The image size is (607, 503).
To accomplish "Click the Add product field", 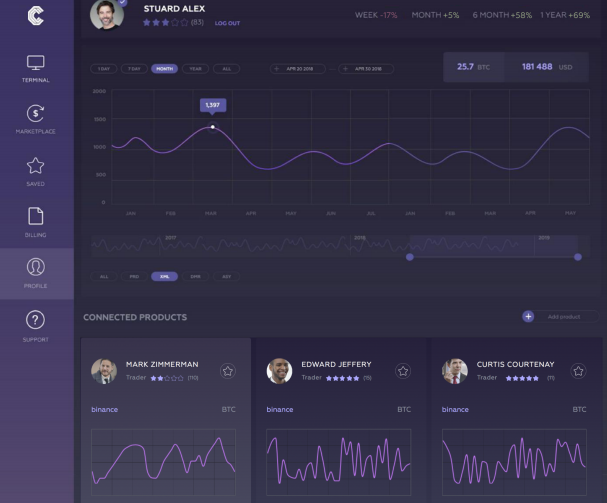I will [570, 317].
